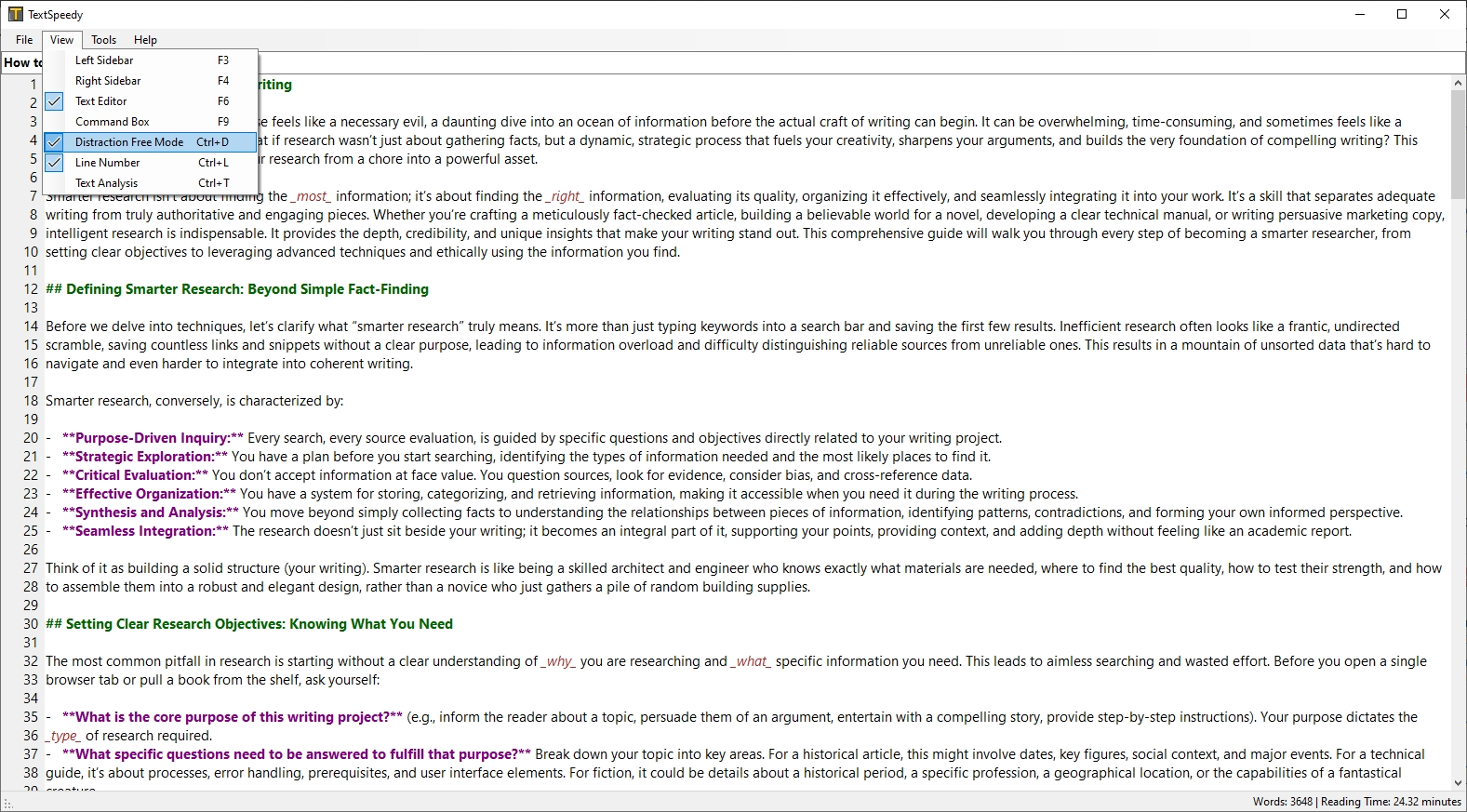Click scrollbar down arrow
The image size is (1467, 812).
coord(1458,783)
